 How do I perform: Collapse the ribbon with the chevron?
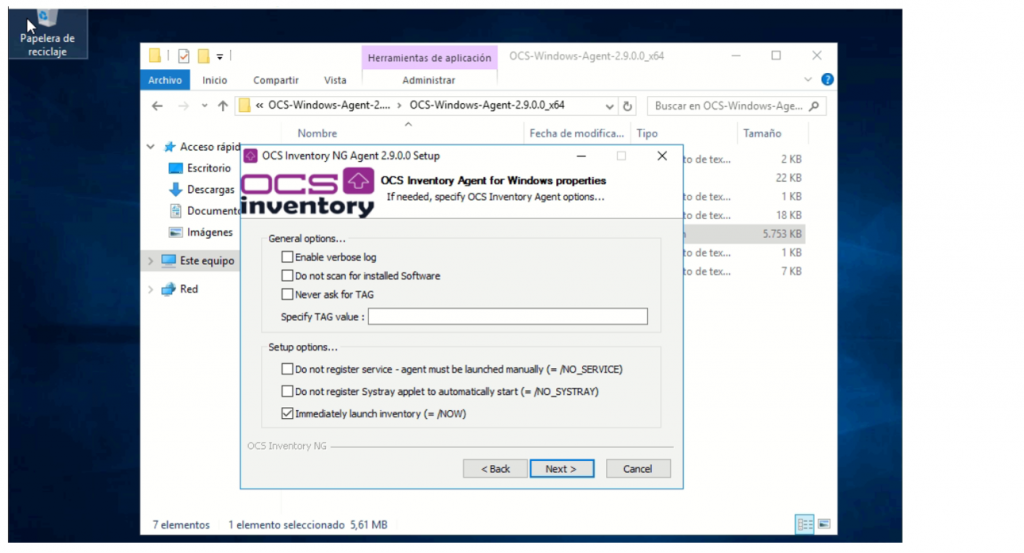808,80
